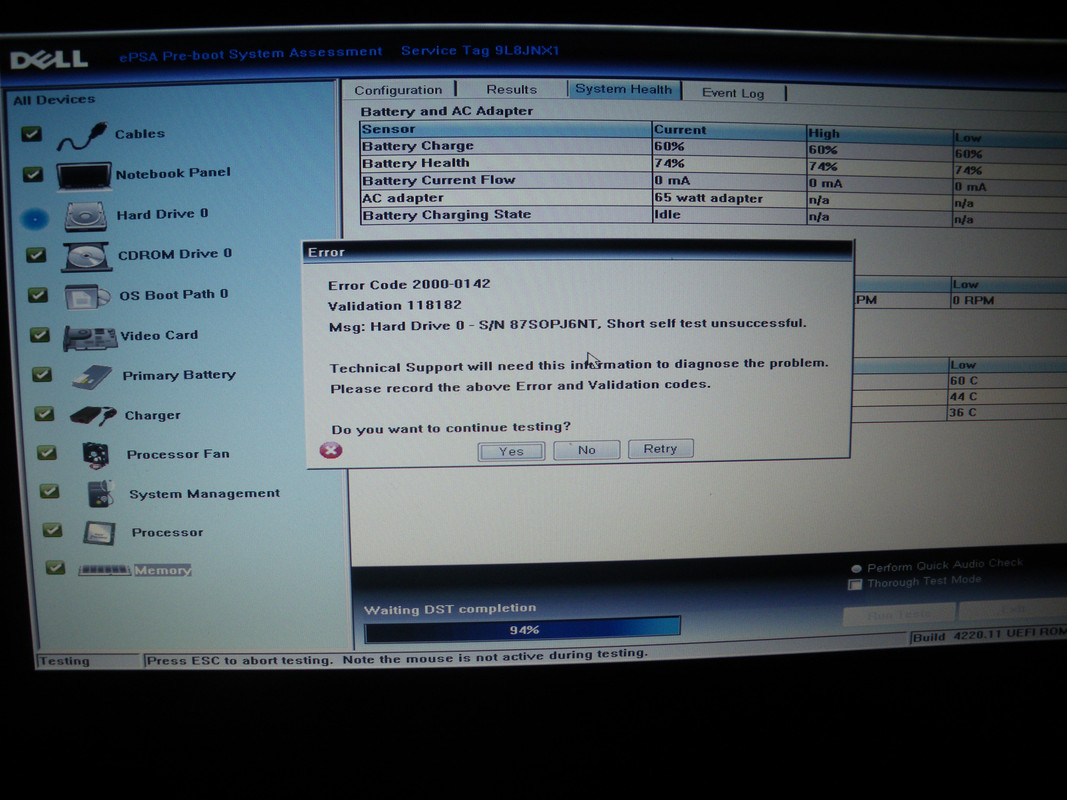Select the Hard Drive 0 disk icon

[86, 216]
